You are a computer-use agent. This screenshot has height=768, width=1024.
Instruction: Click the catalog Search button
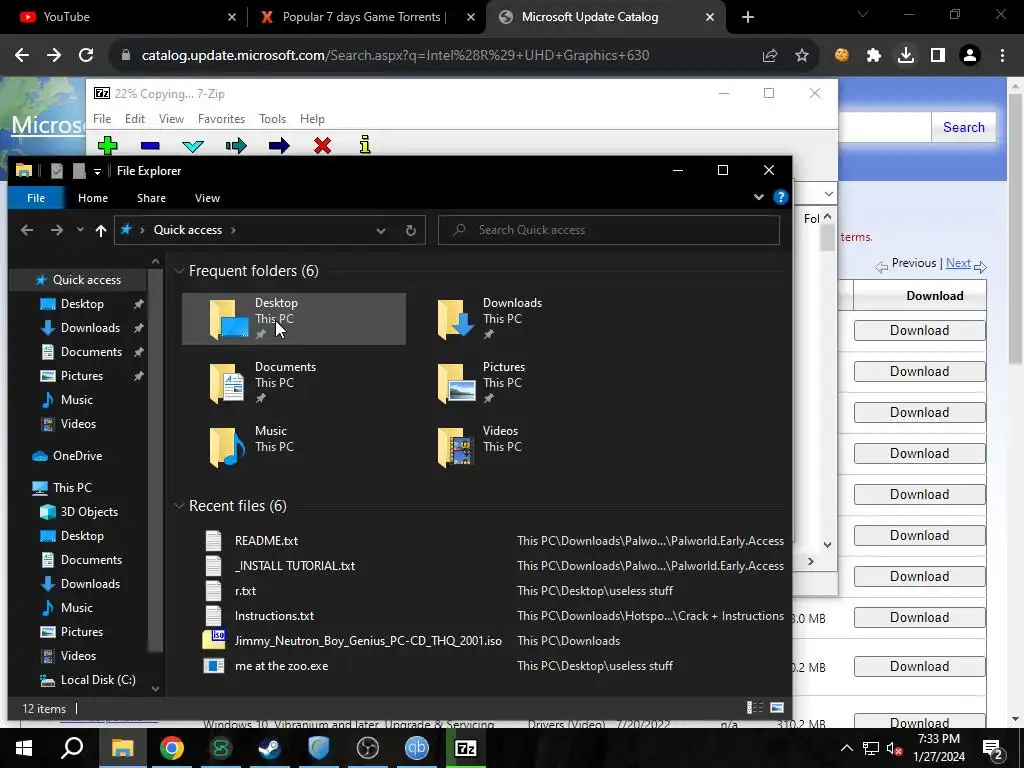point(963,127)
